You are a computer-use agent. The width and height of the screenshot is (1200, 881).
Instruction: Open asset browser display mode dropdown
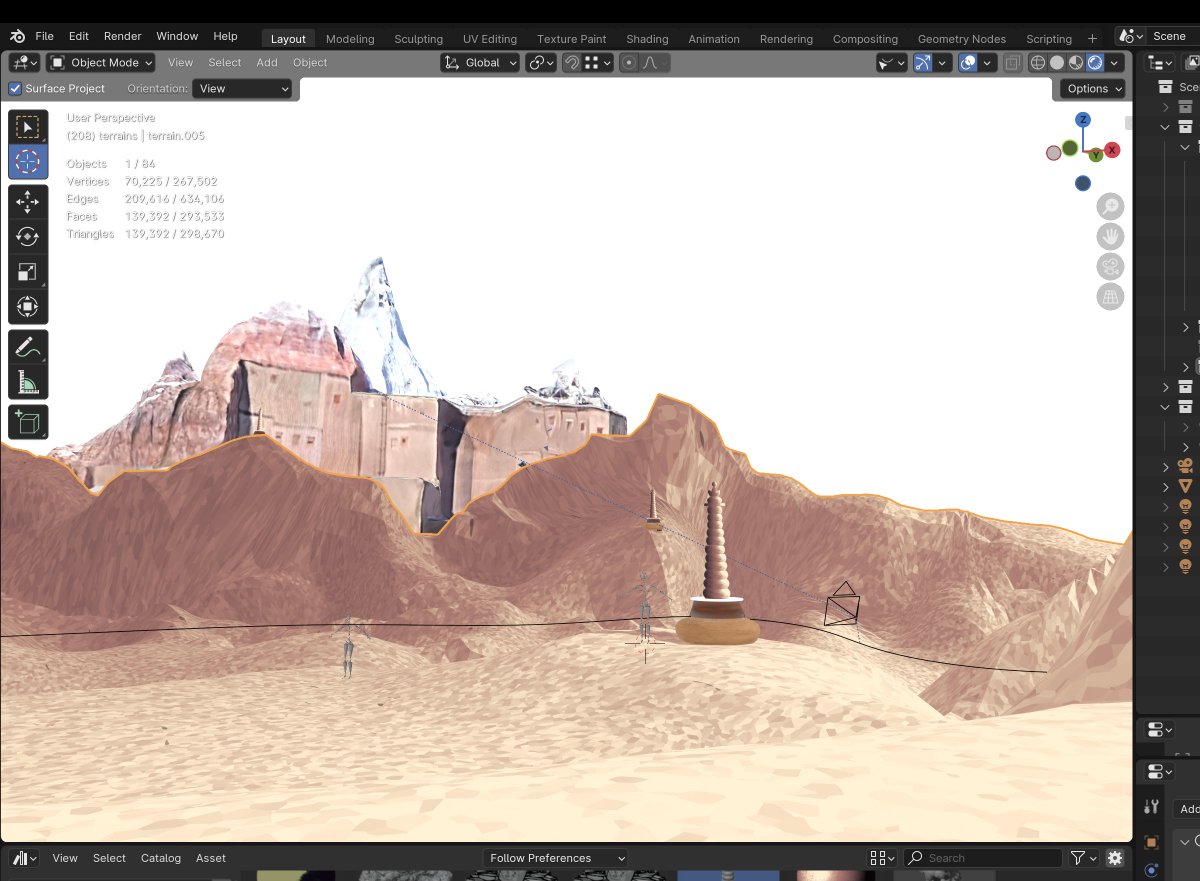pyautogui.click(x=882, y=858)
